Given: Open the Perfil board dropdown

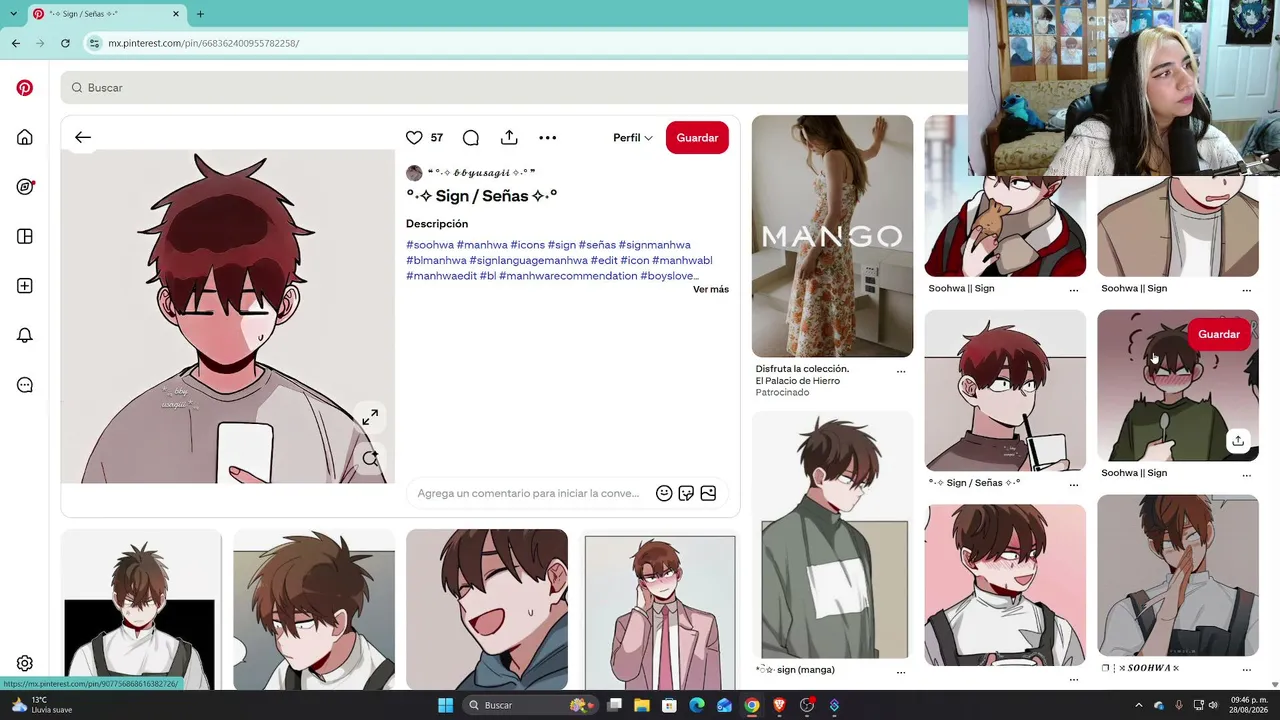Looking at the screenshot, I should 633,138.
